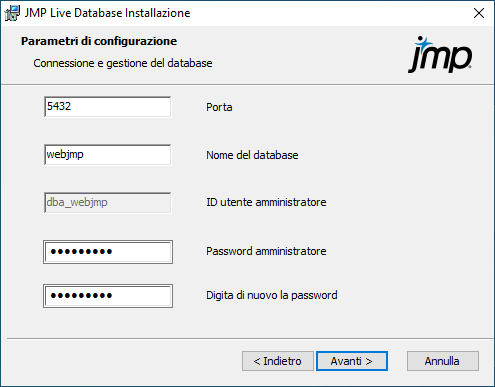Click the JMP logo in the header

tap(440, 54)
